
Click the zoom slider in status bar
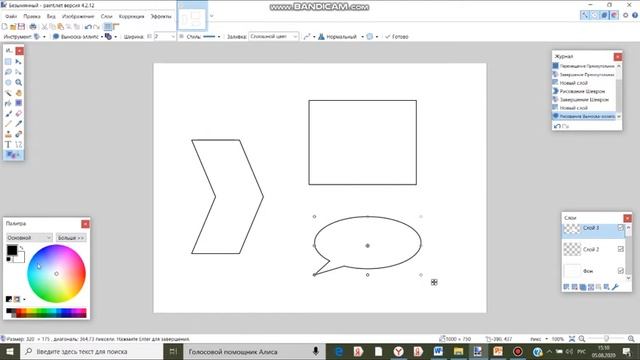click(x=607, y=338)
